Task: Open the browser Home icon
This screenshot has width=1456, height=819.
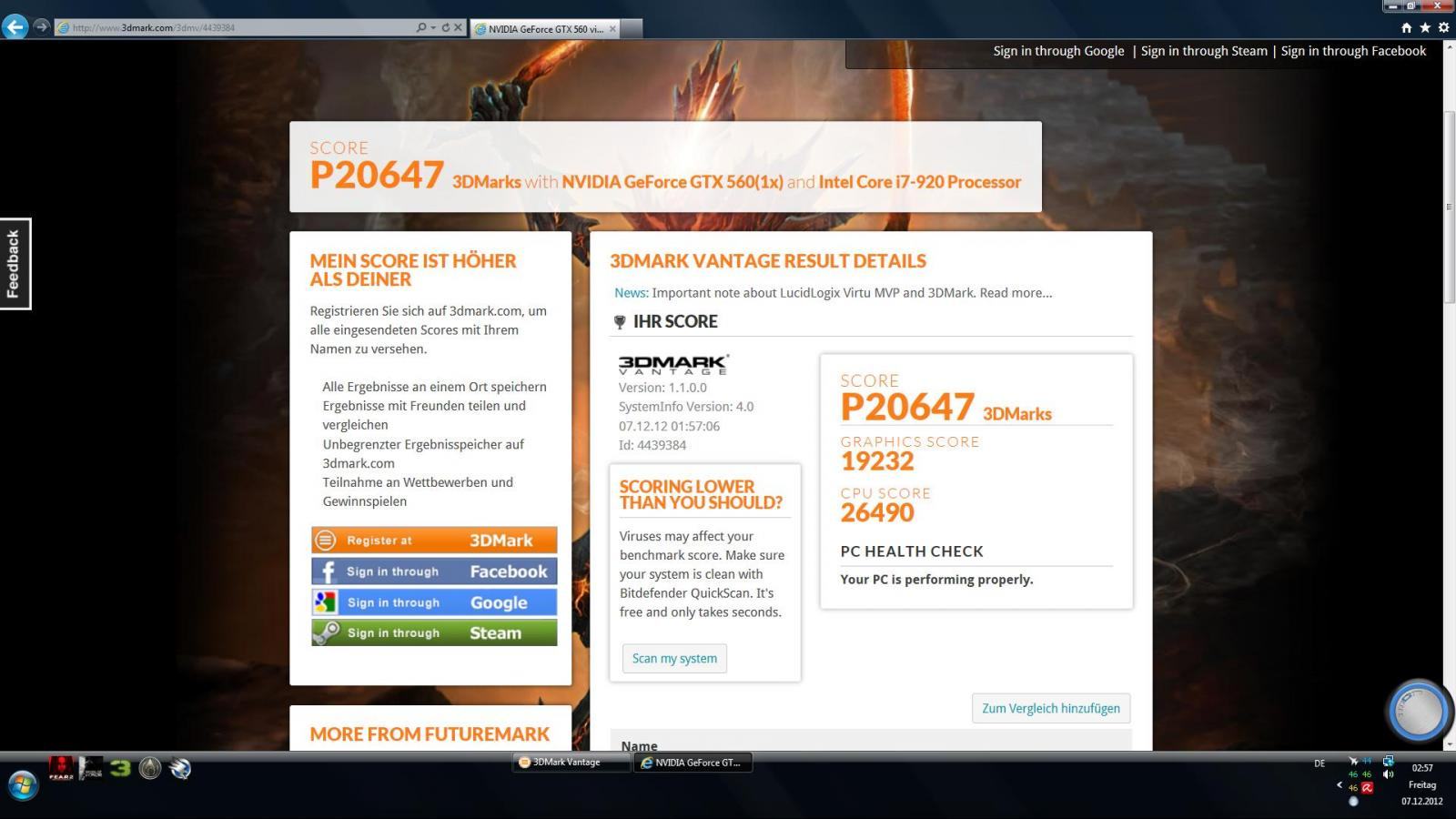Action: (1406, 27)
